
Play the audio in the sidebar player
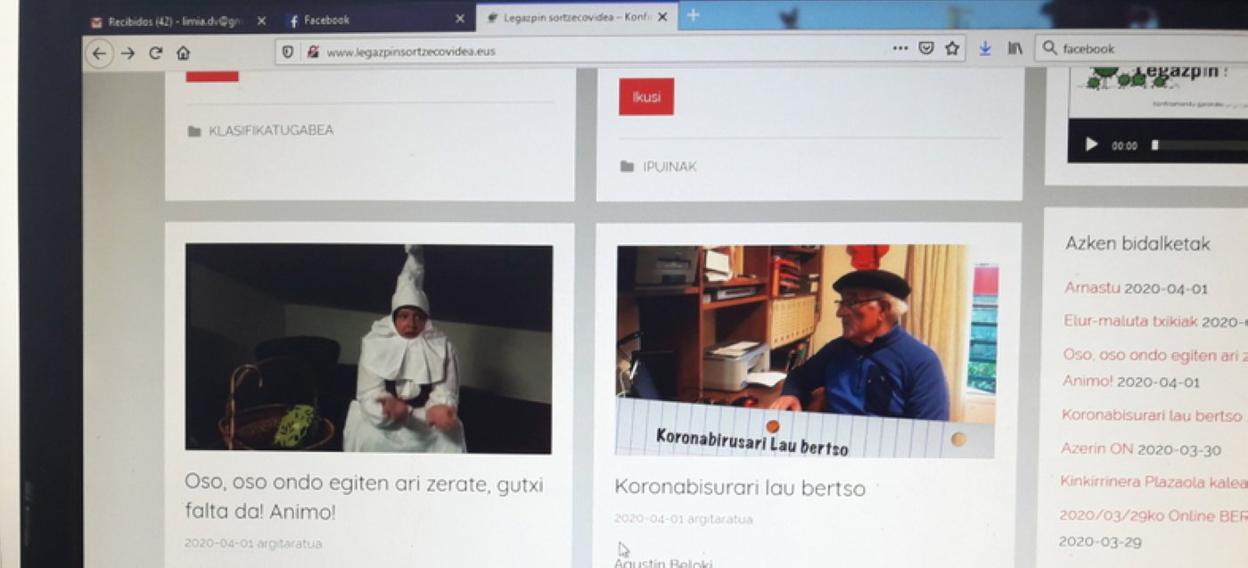(1091, 145)
